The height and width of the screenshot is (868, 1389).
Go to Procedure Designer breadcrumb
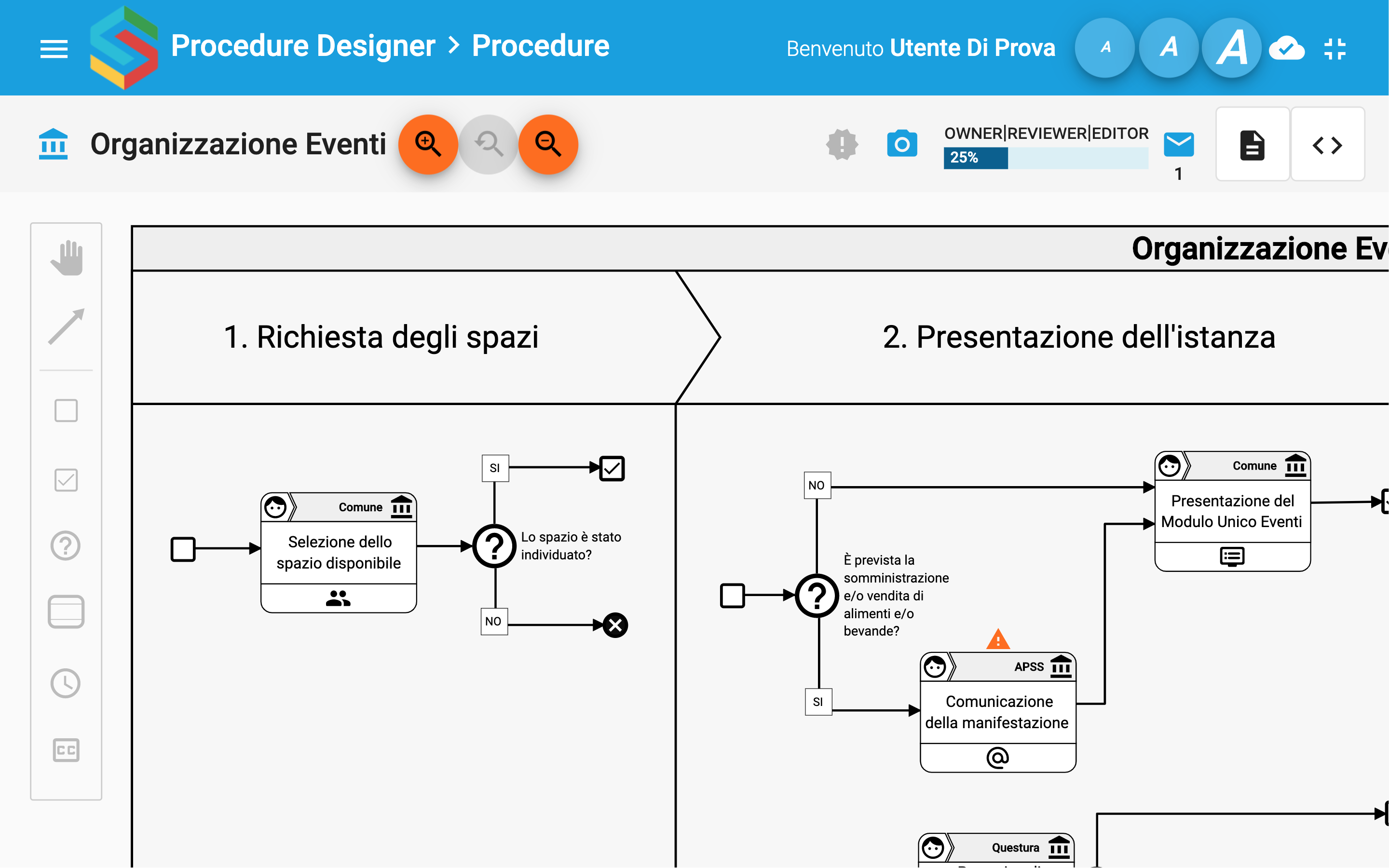click(303, 46)
